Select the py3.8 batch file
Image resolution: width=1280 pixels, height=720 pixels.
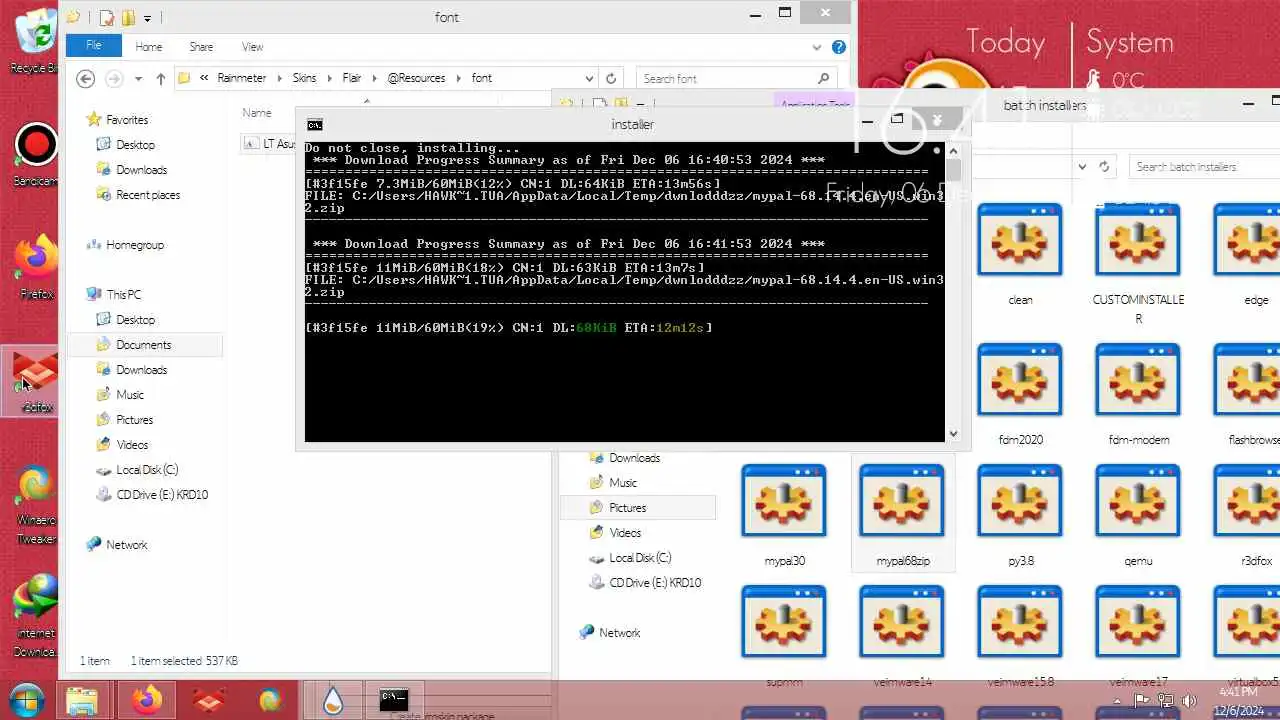coord(1020,517)
